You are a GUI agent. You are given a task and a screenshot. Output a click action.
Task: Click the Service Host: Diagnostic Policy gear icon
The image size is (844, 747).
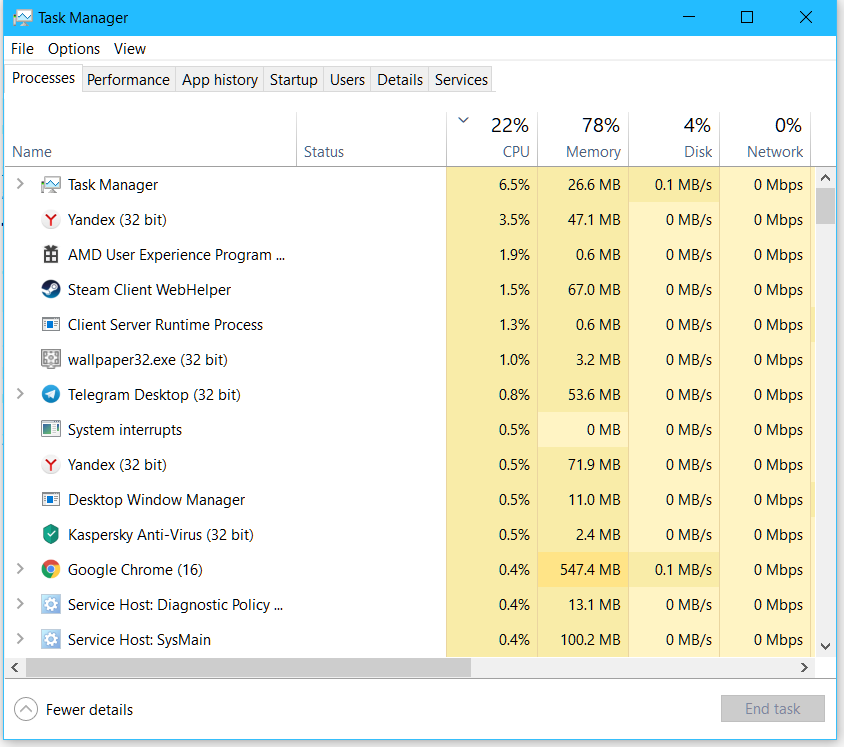click(x=51, y=604)
